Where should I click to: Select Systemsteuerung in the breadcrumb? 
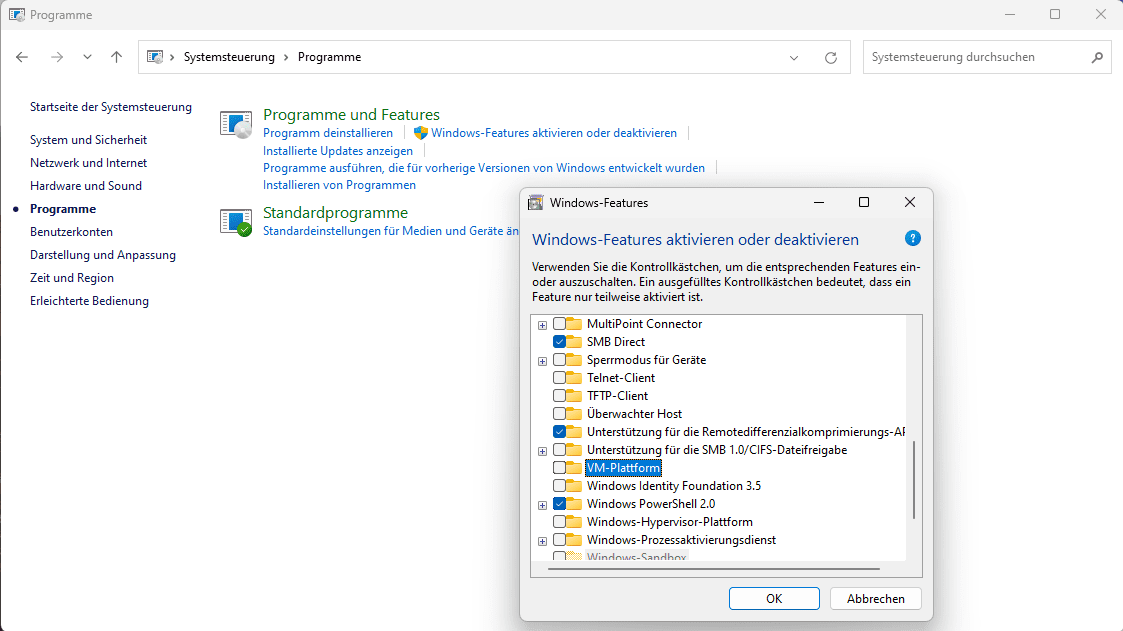[229, 57]
